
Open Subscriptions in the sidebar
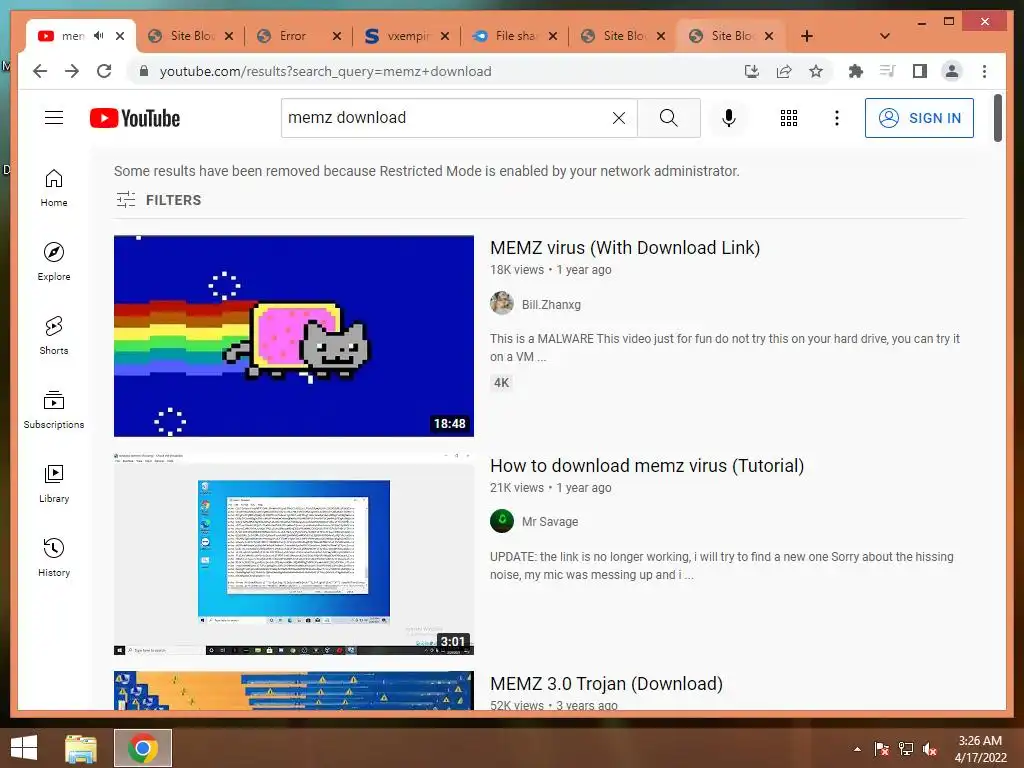[54, 409]
